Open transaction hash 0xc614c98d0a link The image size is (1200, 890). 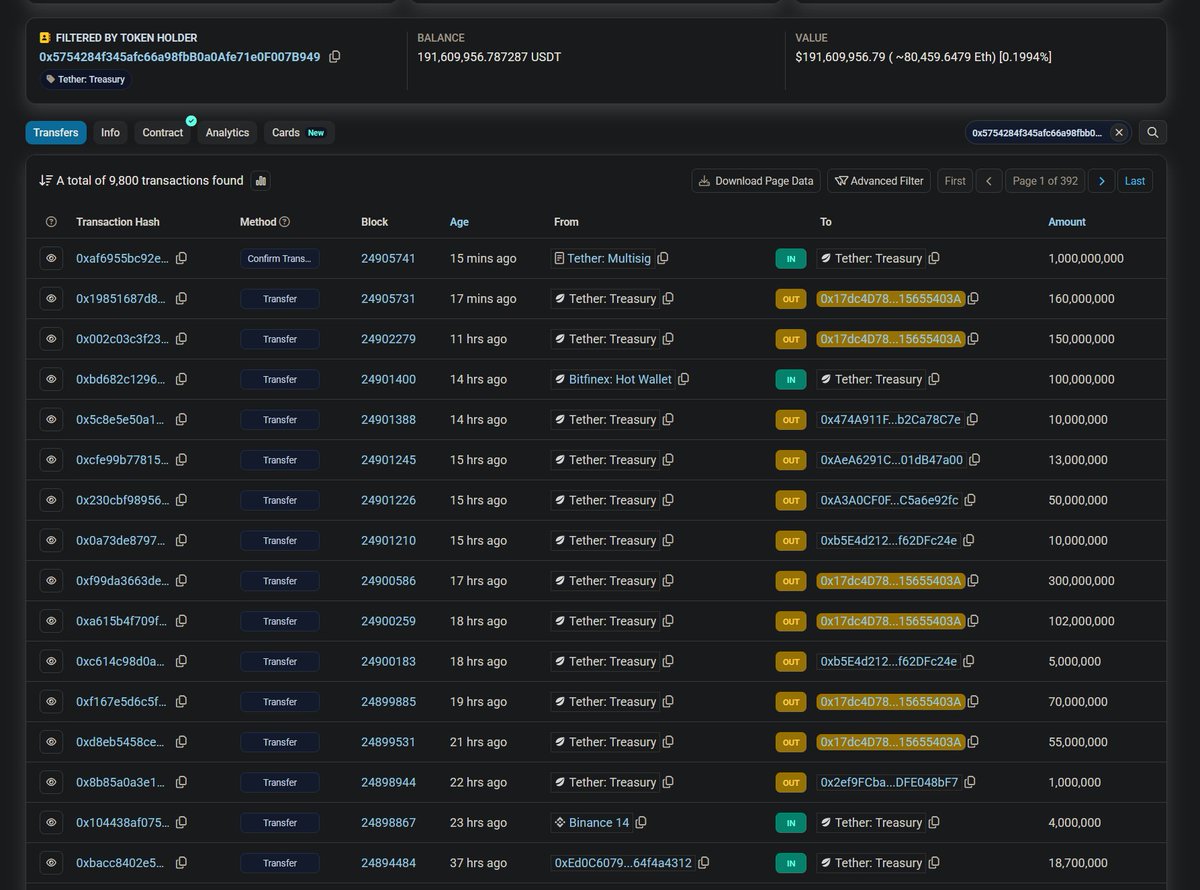pos(122,661)
